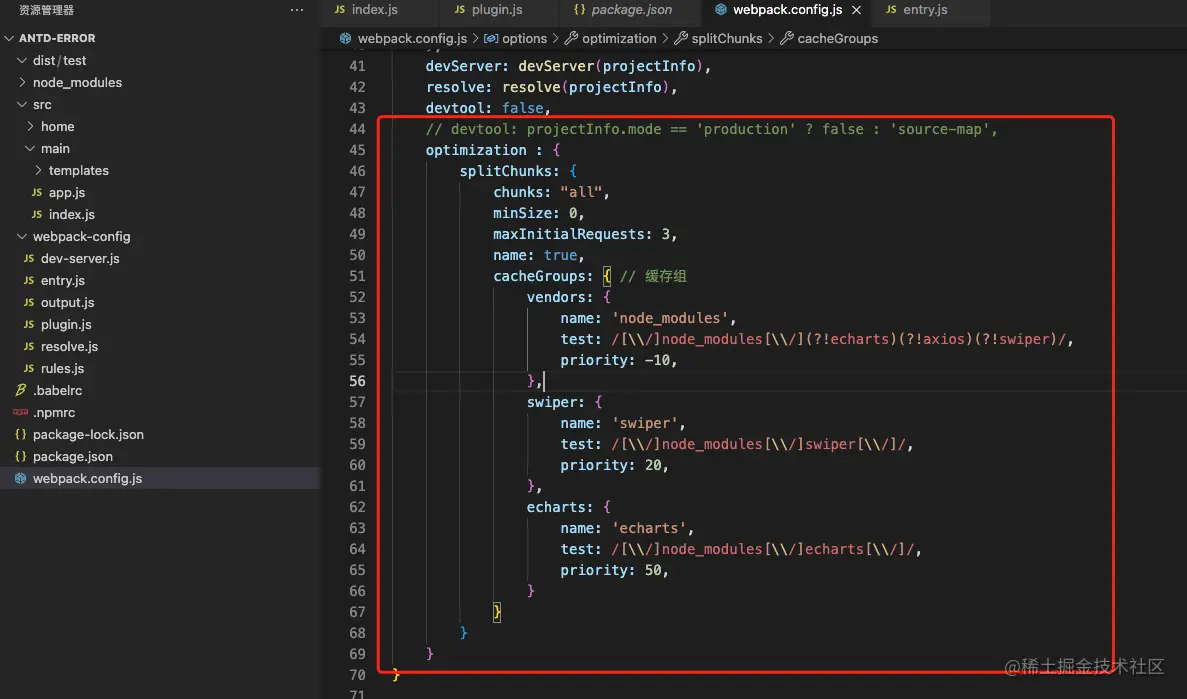Screen dimensions: 1187x699
Task: Switch to the index.js editor tab
Action: (x=375, y=10)
